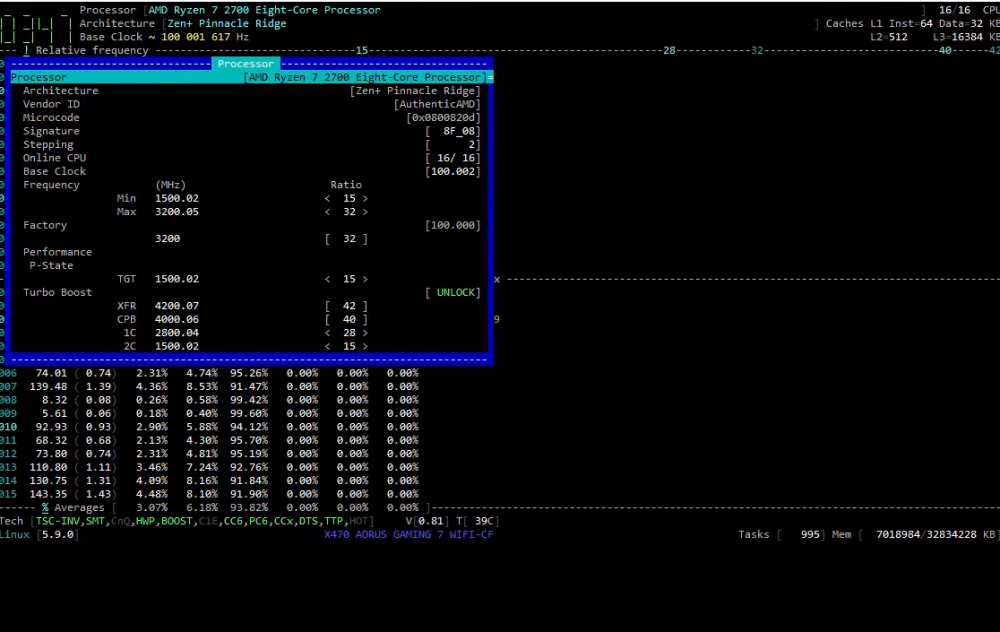Viewport: 1000px width, 632px height.
Task: Open the Turbo Boost 1C ratio 28 selector
Action: tap(346, 333)
